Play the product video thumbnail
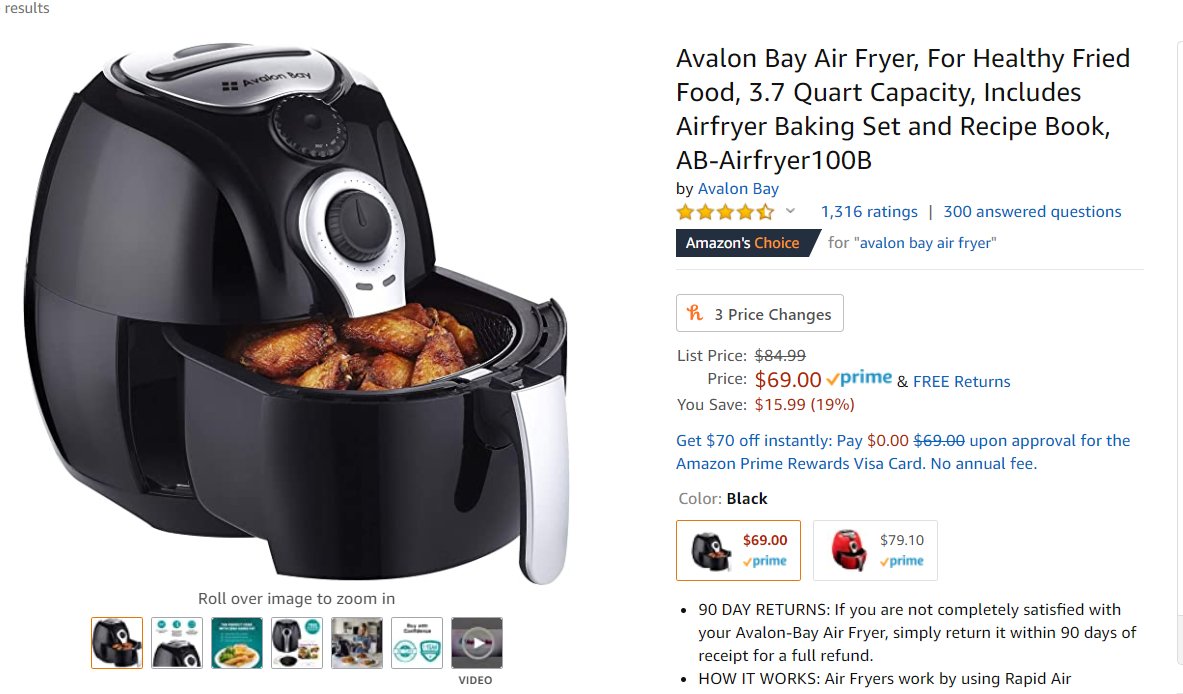1183x694 pixels. [477, 642]
